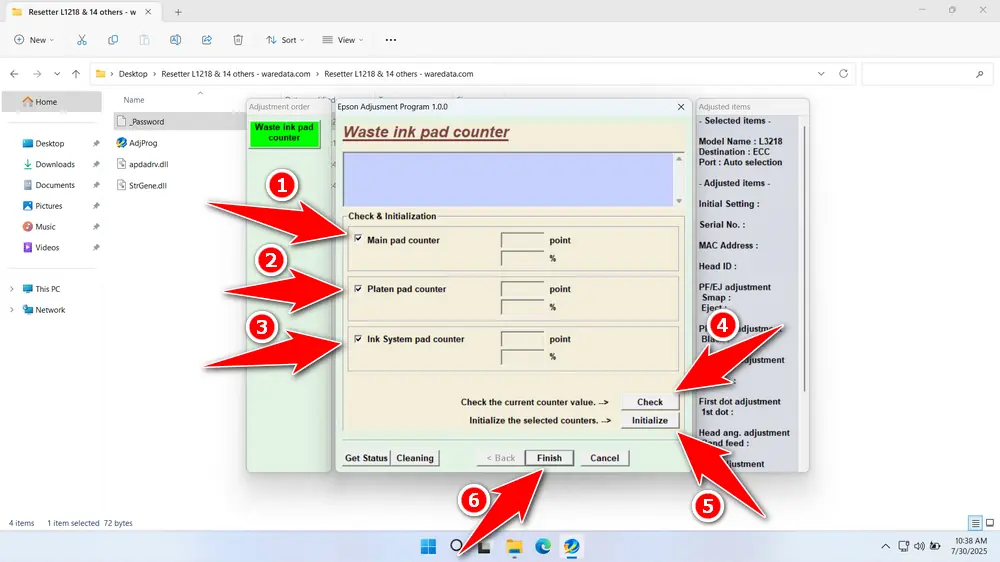Switch to details view in the status bar
1000x562 pixels.
point(975,523)
